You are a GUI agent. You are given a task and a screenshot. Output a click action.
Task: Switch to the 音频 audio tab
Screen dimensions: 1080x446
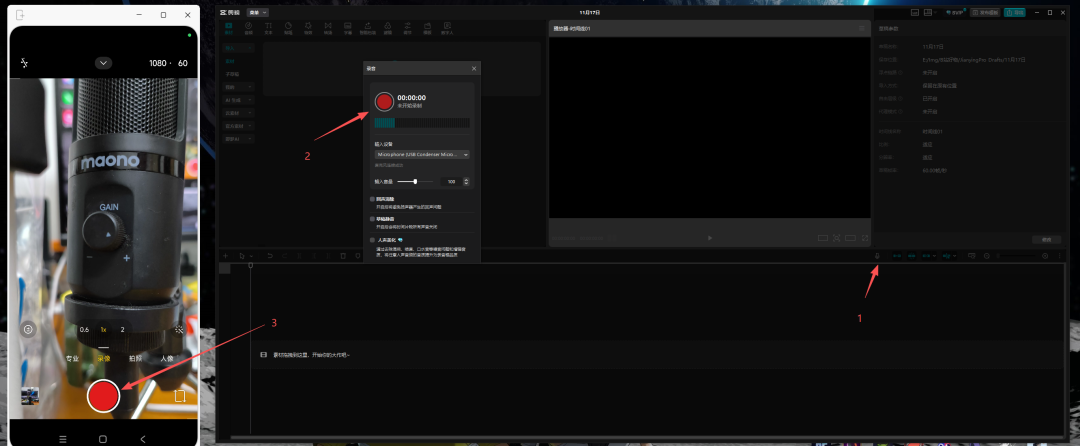[249, 28]
